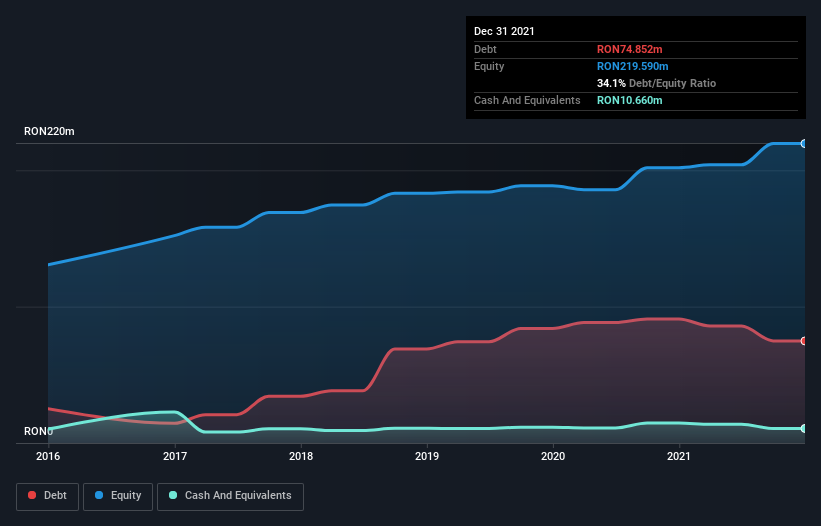Toggle the Debt series legend button
821x526 pixels.
point(47,496)
